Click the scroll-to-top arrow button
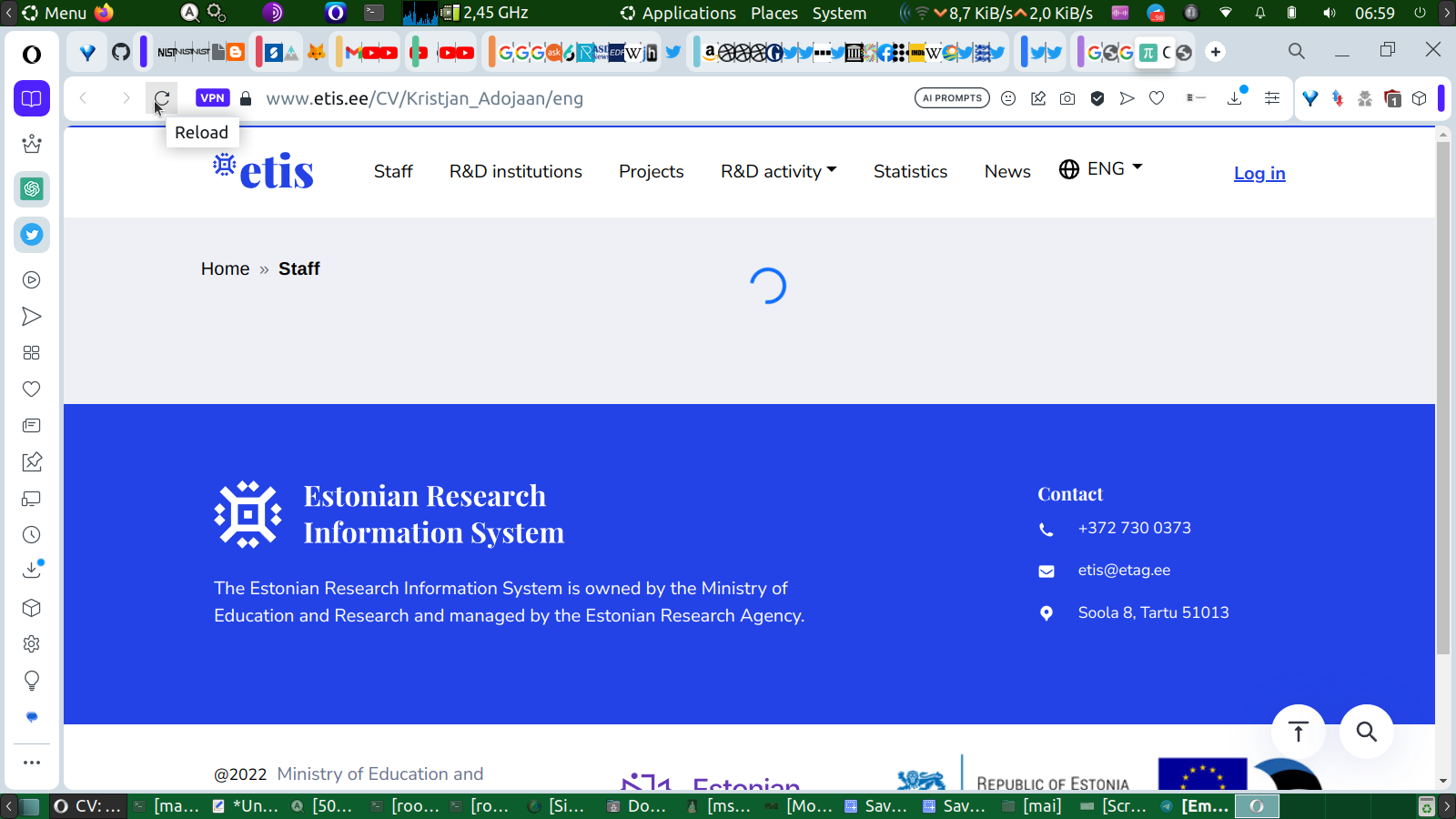1456x819 pixels. coord(1299,732)
